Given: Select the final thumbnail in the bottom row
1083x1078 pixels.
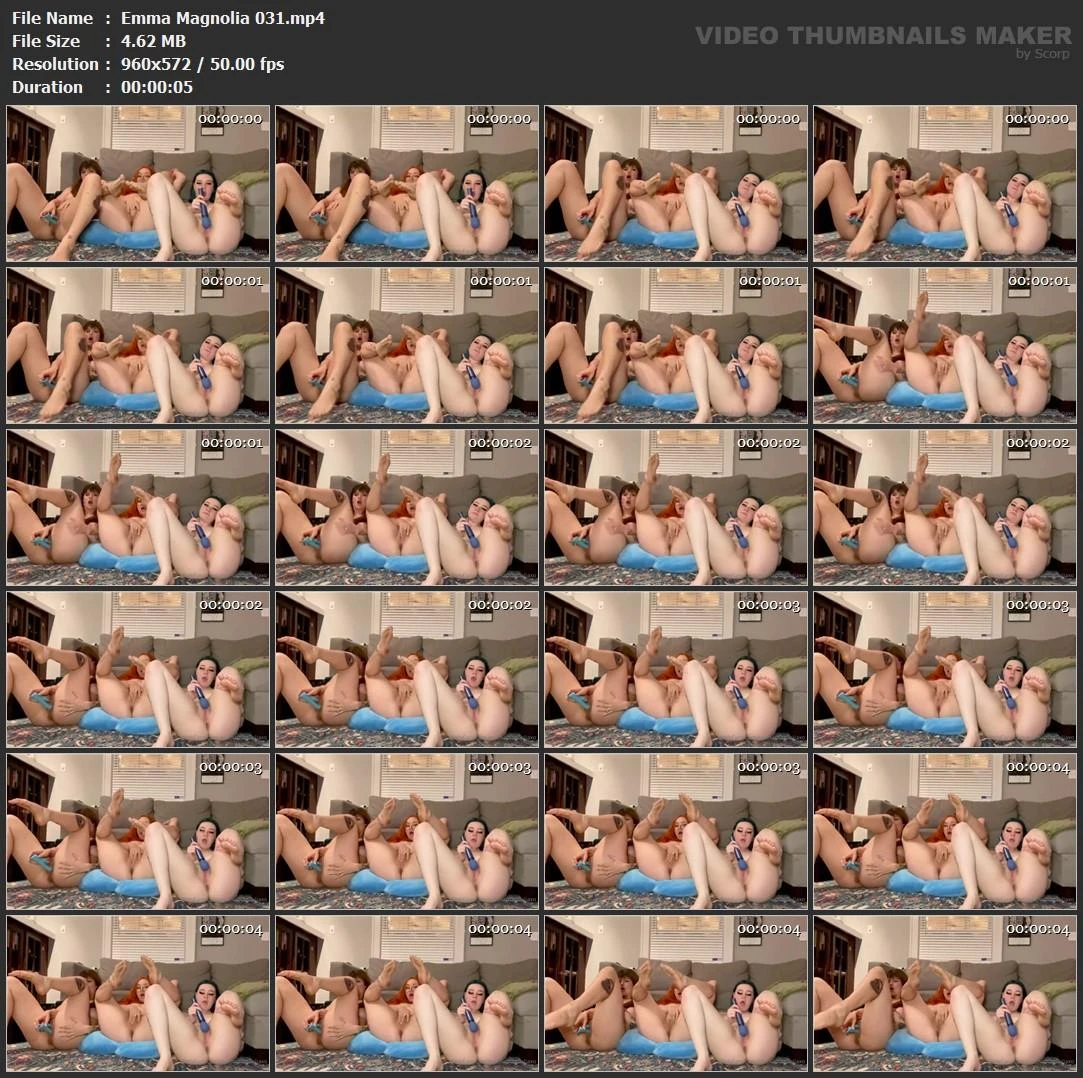Looking at the screenshot, I should pyautogui.click(x=944, y=993).
